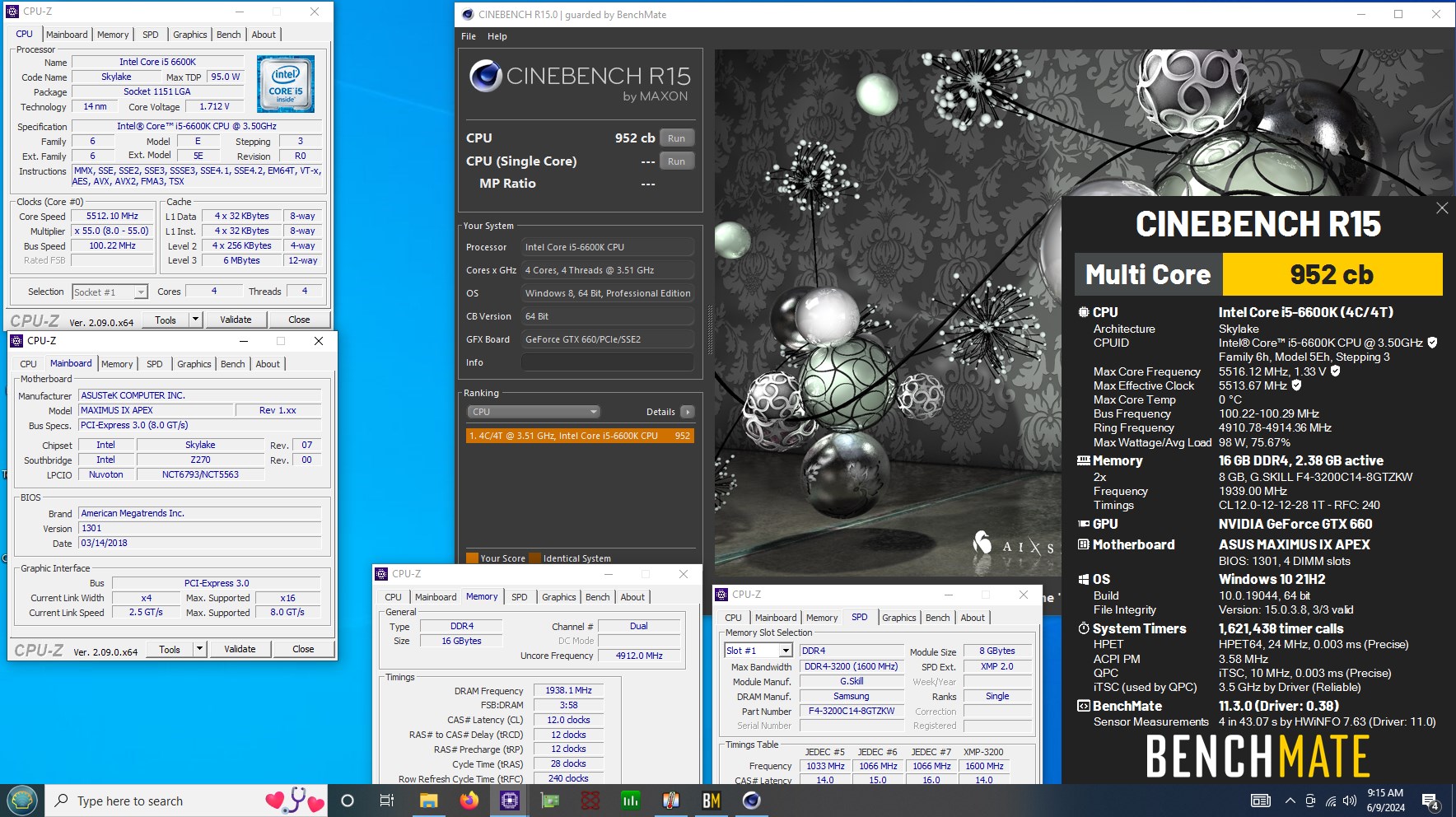Open the Cinebench sphere taskbar icon
This screenshot has height=817, width=1456.
click(x=751, y=801)
